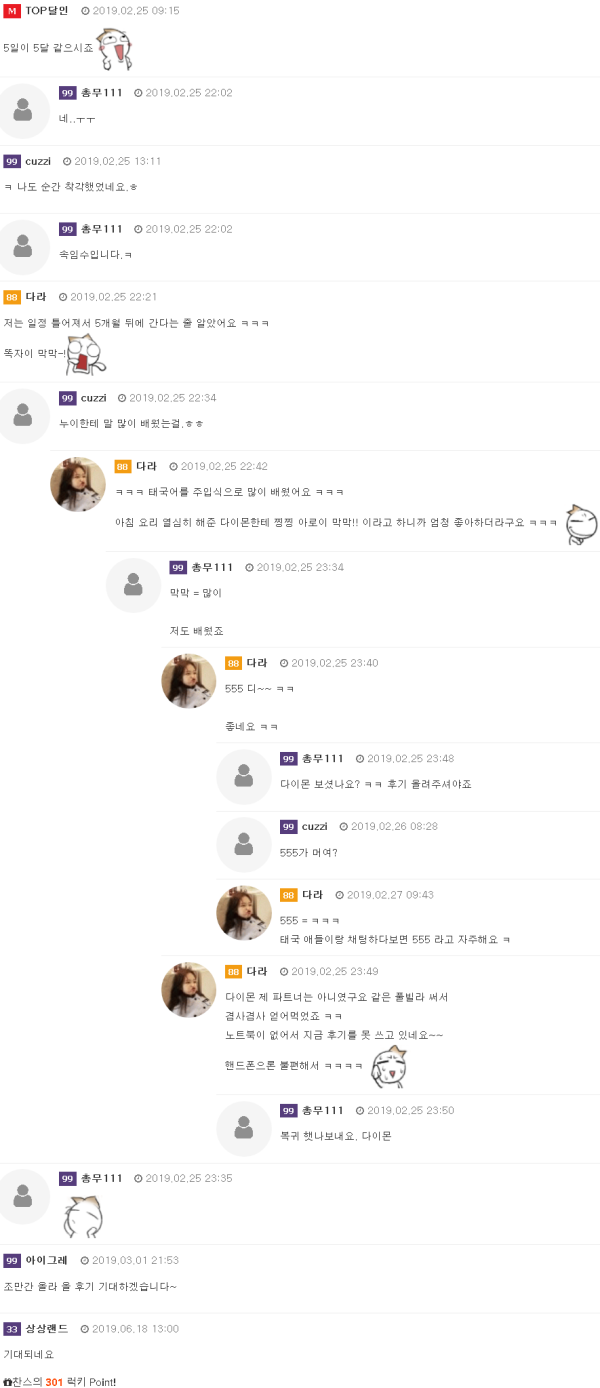Click the red M badge beside TOP달인
Viewport: 600px width, 1388px height.
click(12, 10)
